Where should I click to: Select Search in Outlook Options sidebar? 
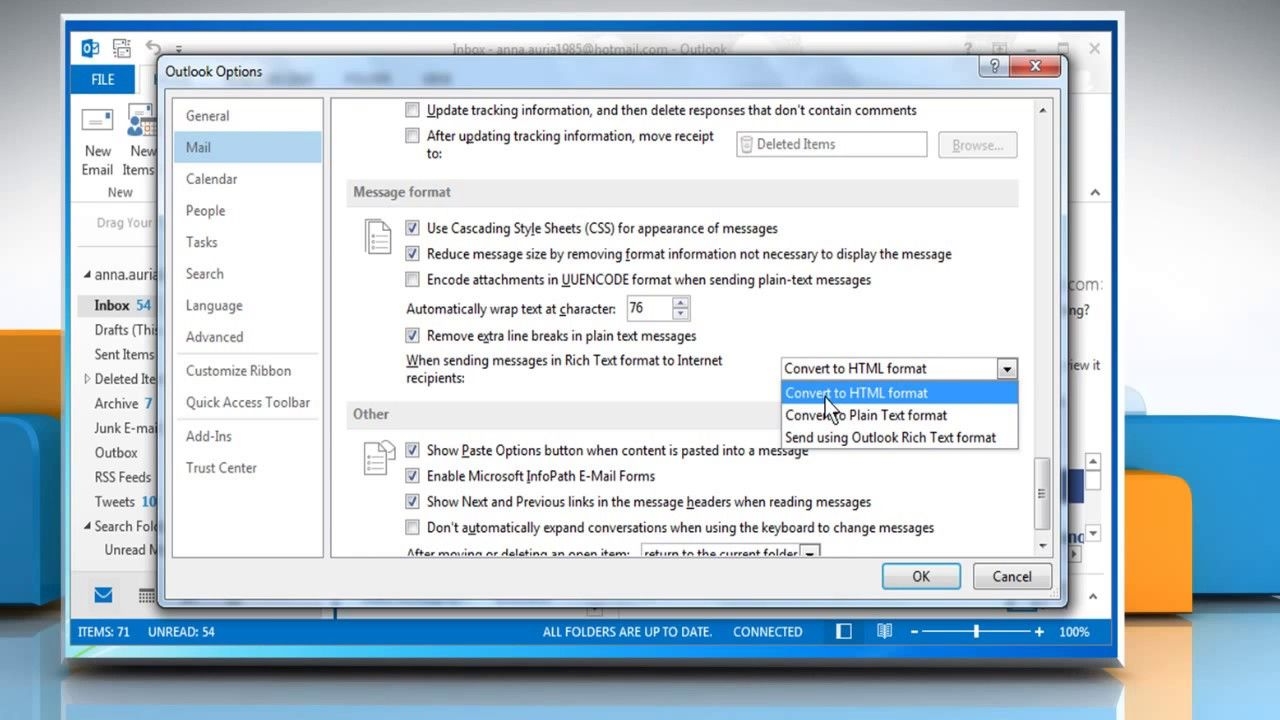247,273
